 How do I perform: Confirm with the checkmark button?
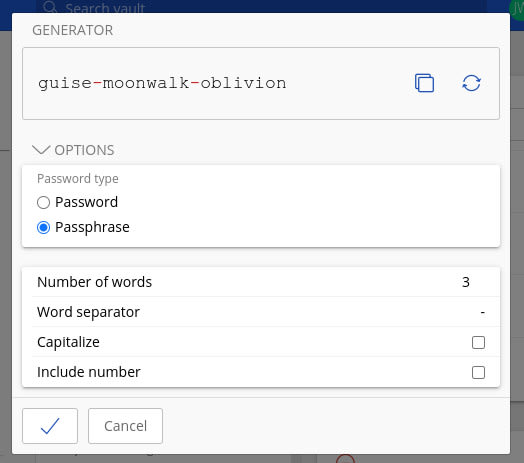click(50, 426)
